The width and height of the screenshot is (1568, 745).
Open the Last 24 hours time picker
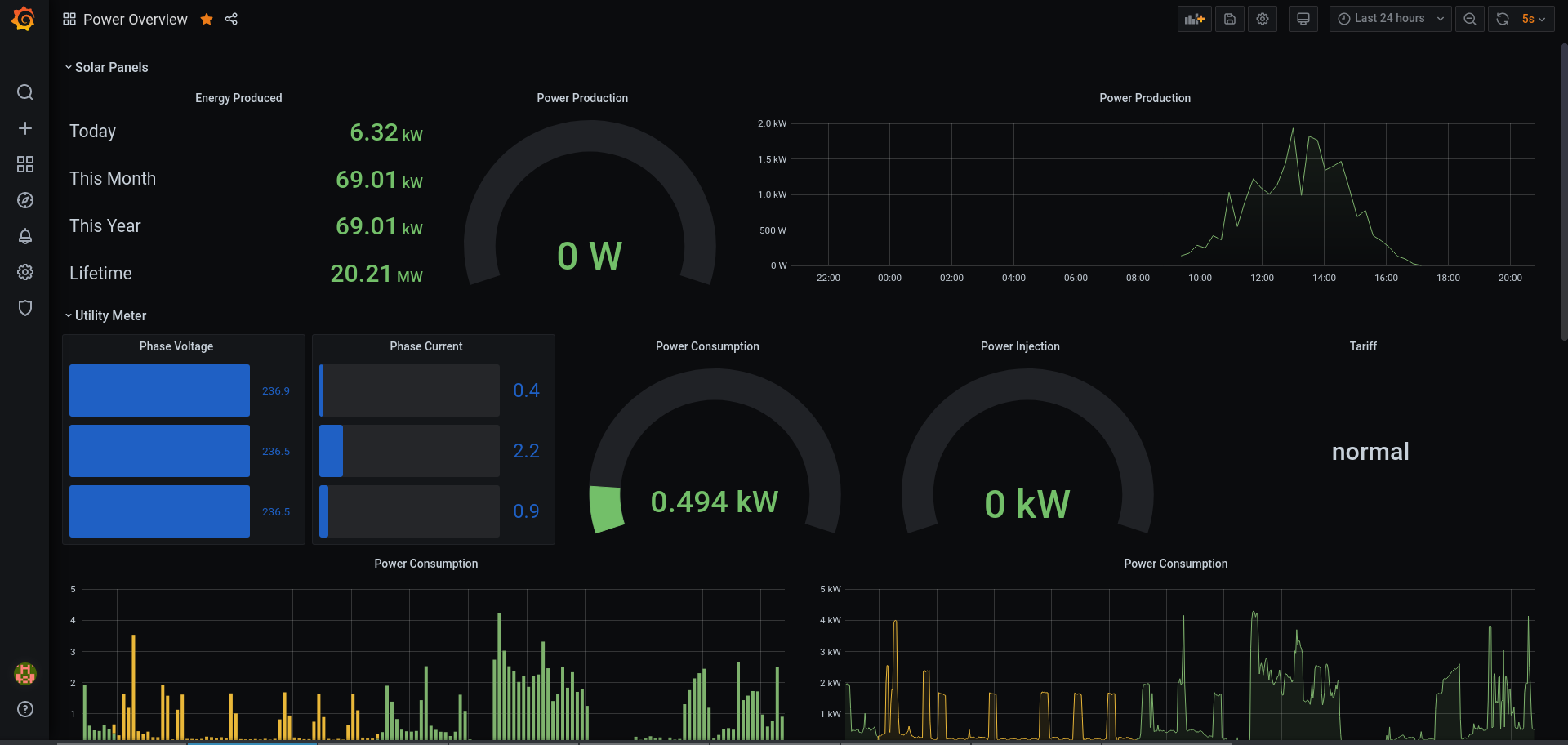(1389, 19)
